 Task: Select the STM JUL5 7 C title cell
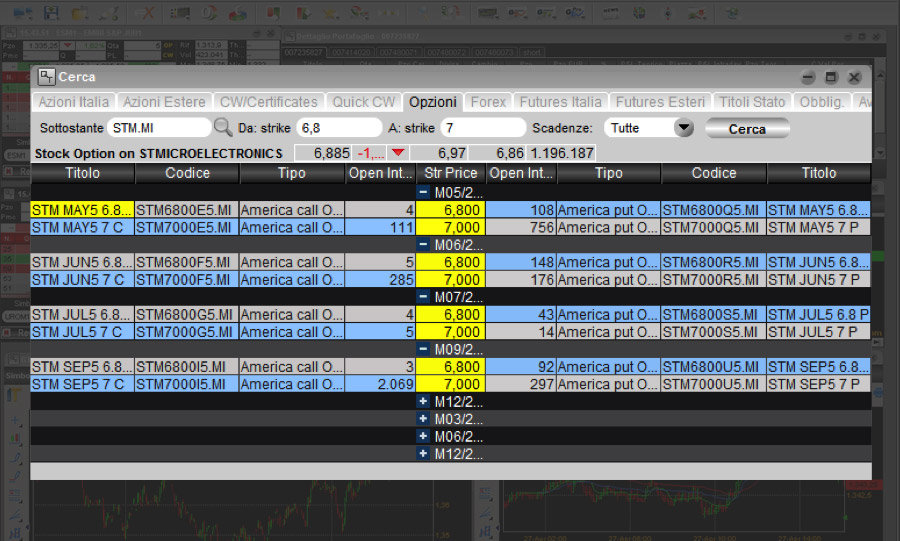pyautogui.click(x=82, y=332)
